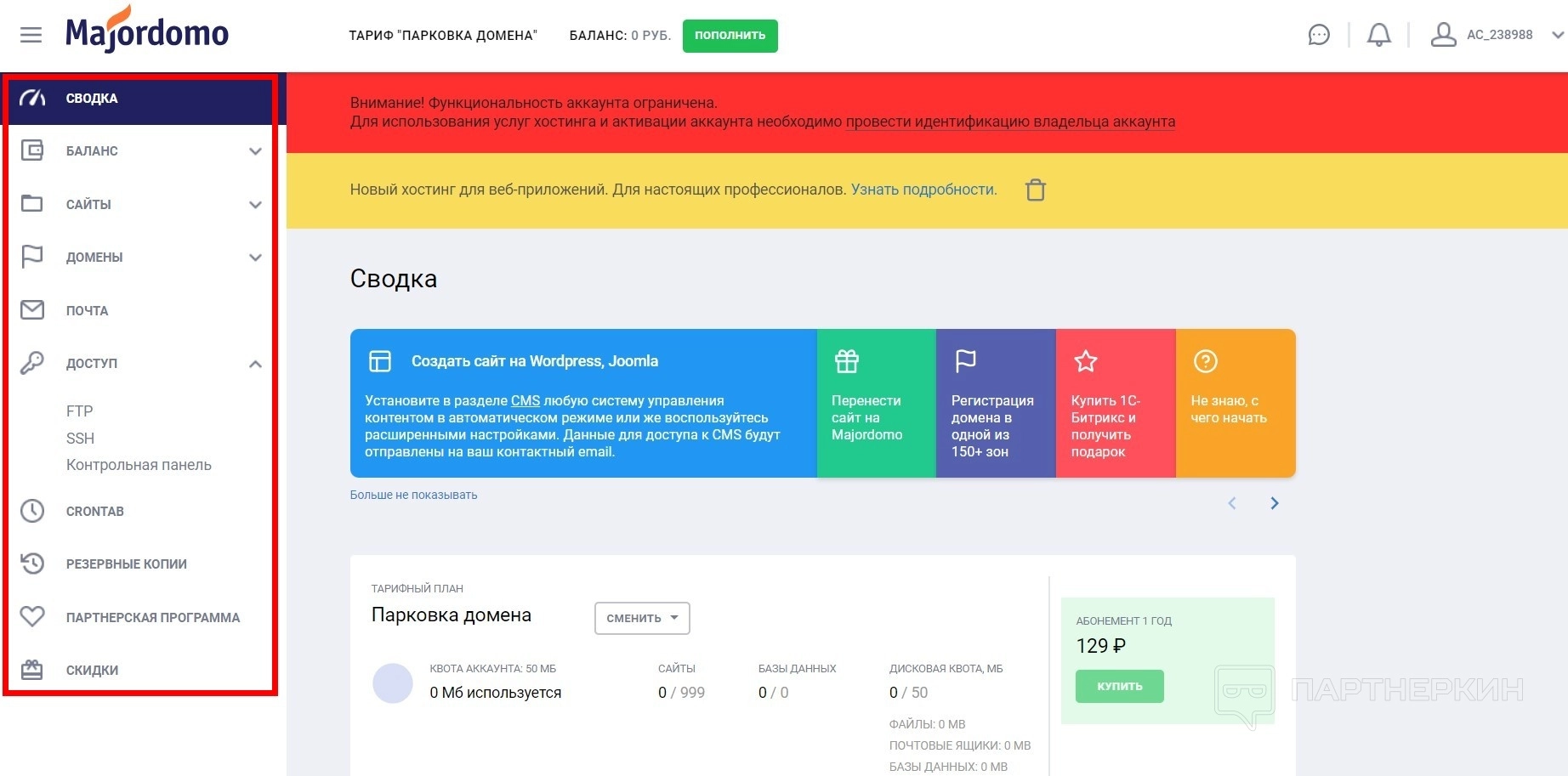
Task: Click the Резервные копии history icon
Action: pos(32,564)
